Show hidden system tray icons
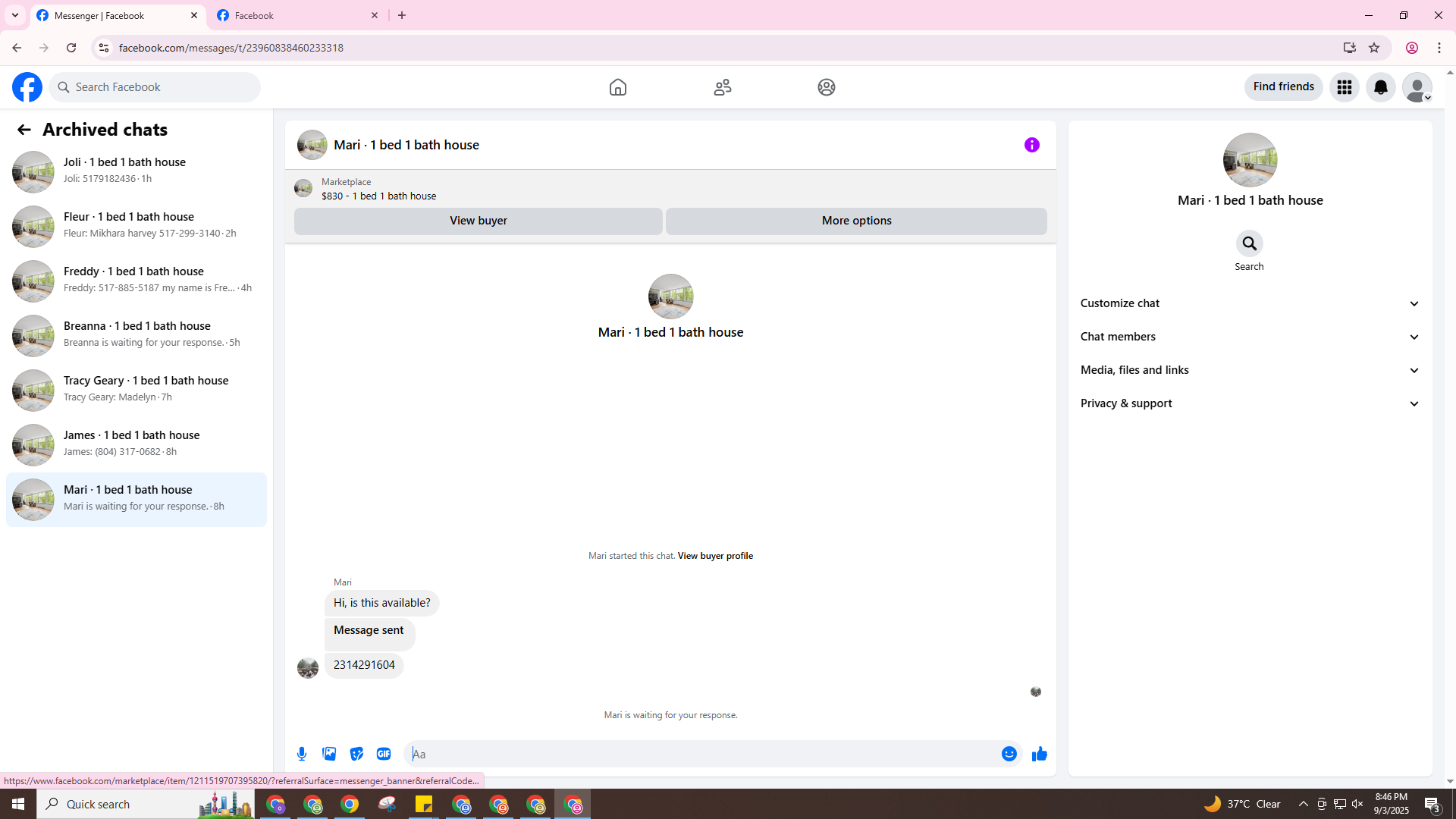Image resolution: width=1456 pixels, height=819 pixels. (x=1303, y=804)
